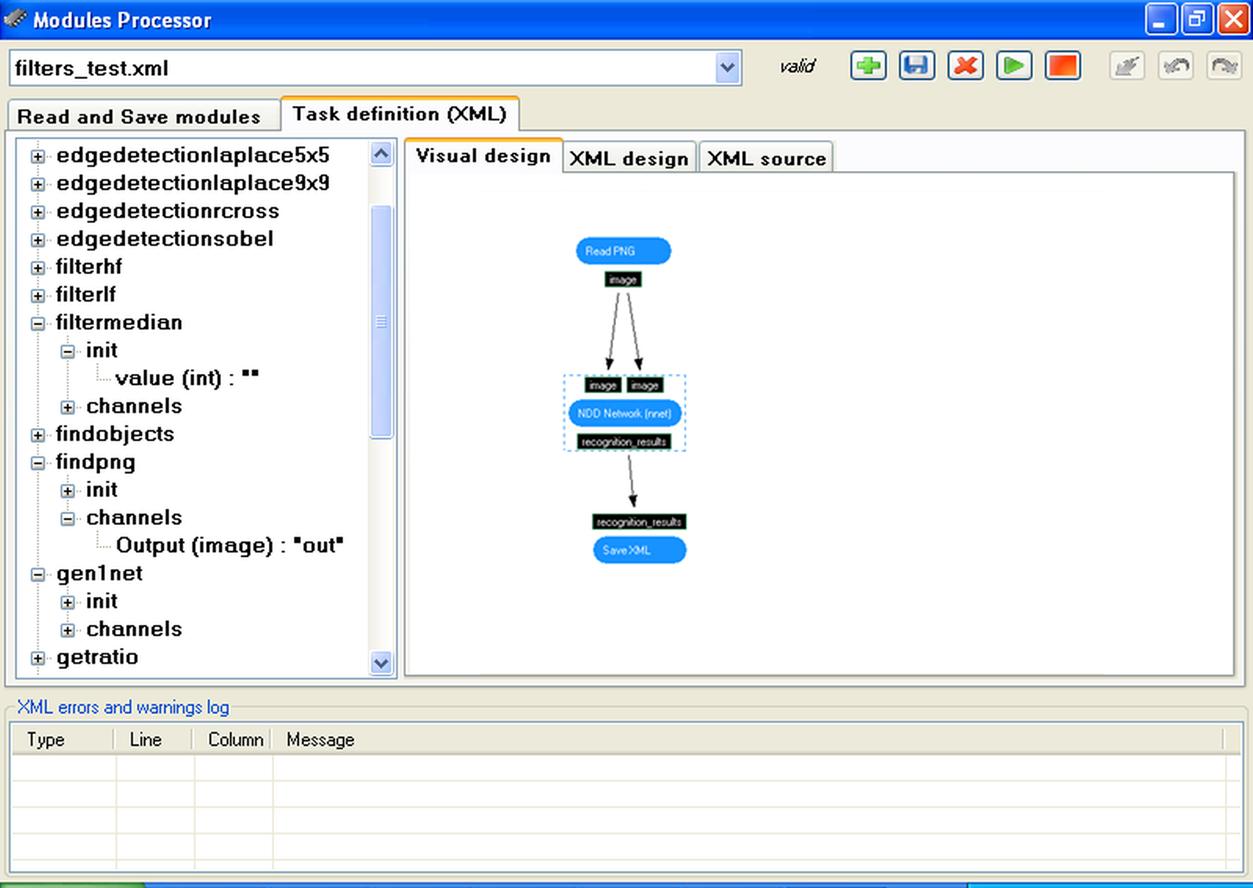Click the tree scrollbar up arrow
Image resolution: width=1253 pixels, height=888 pixels.
381,153
